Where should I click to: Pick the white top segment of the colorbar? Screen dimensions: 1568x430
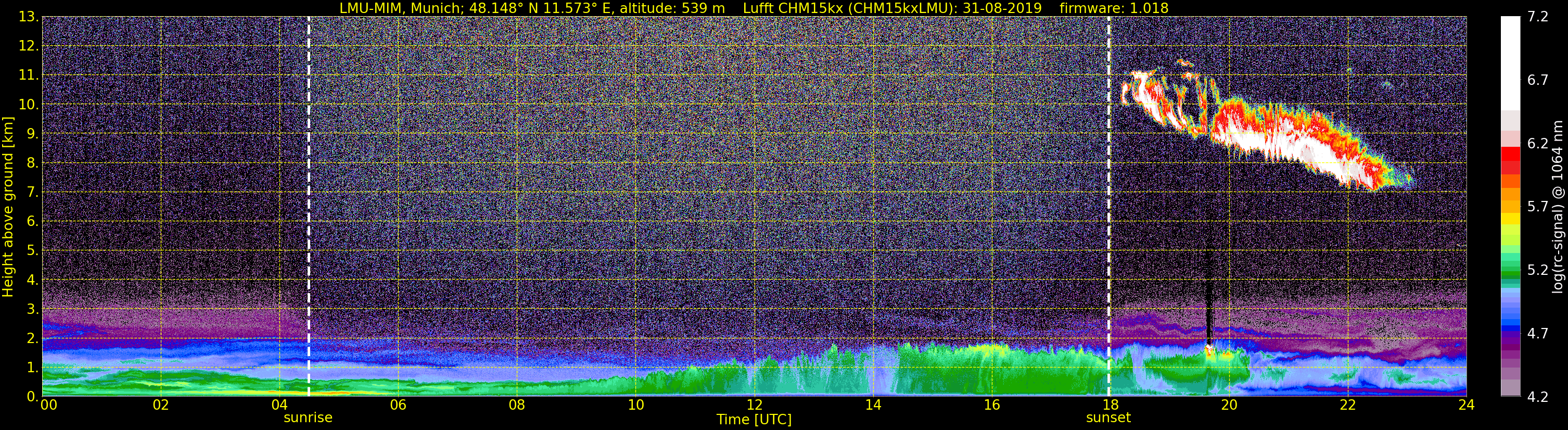(x=1510, y=64)
